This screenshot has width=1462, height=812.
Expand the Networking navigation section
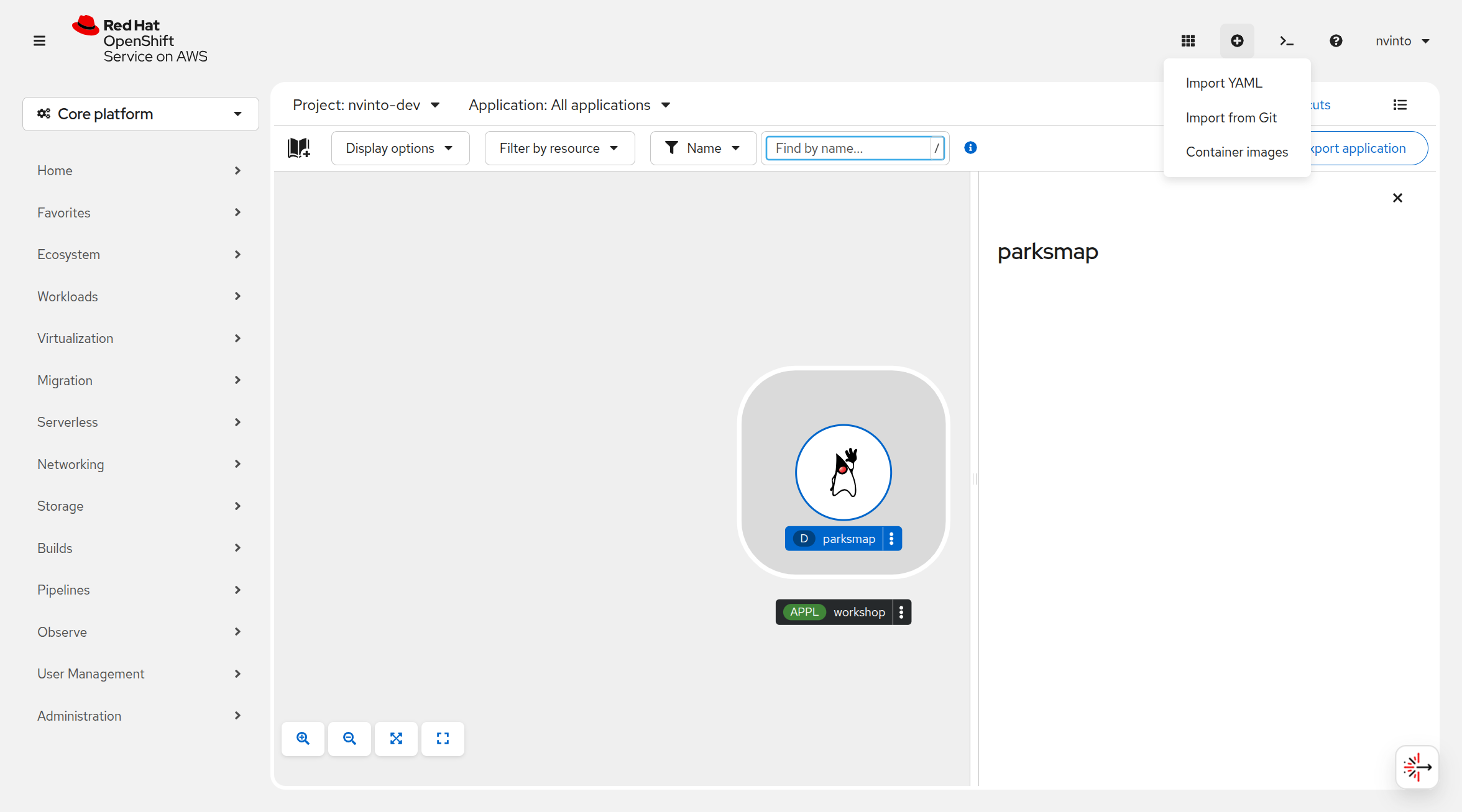(x=139, y=464)
